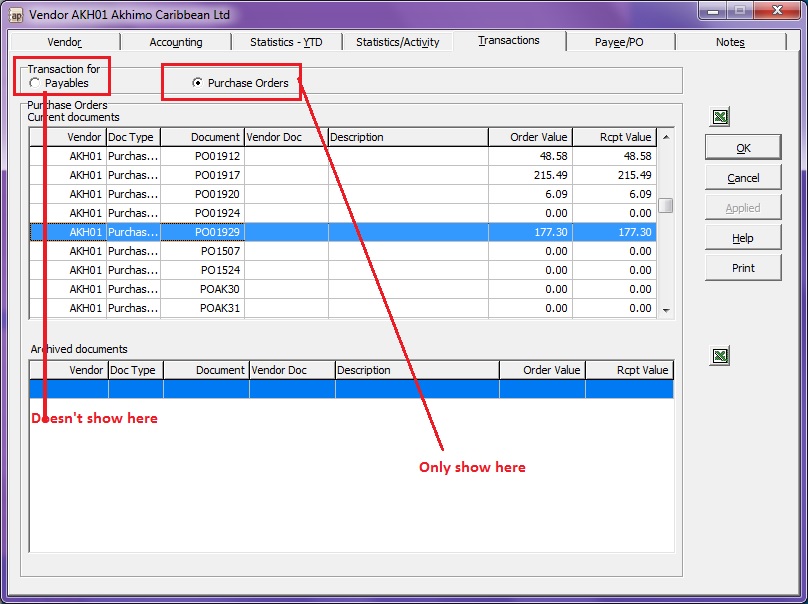Click Excel export icon for archived documents

click(720, 356)
